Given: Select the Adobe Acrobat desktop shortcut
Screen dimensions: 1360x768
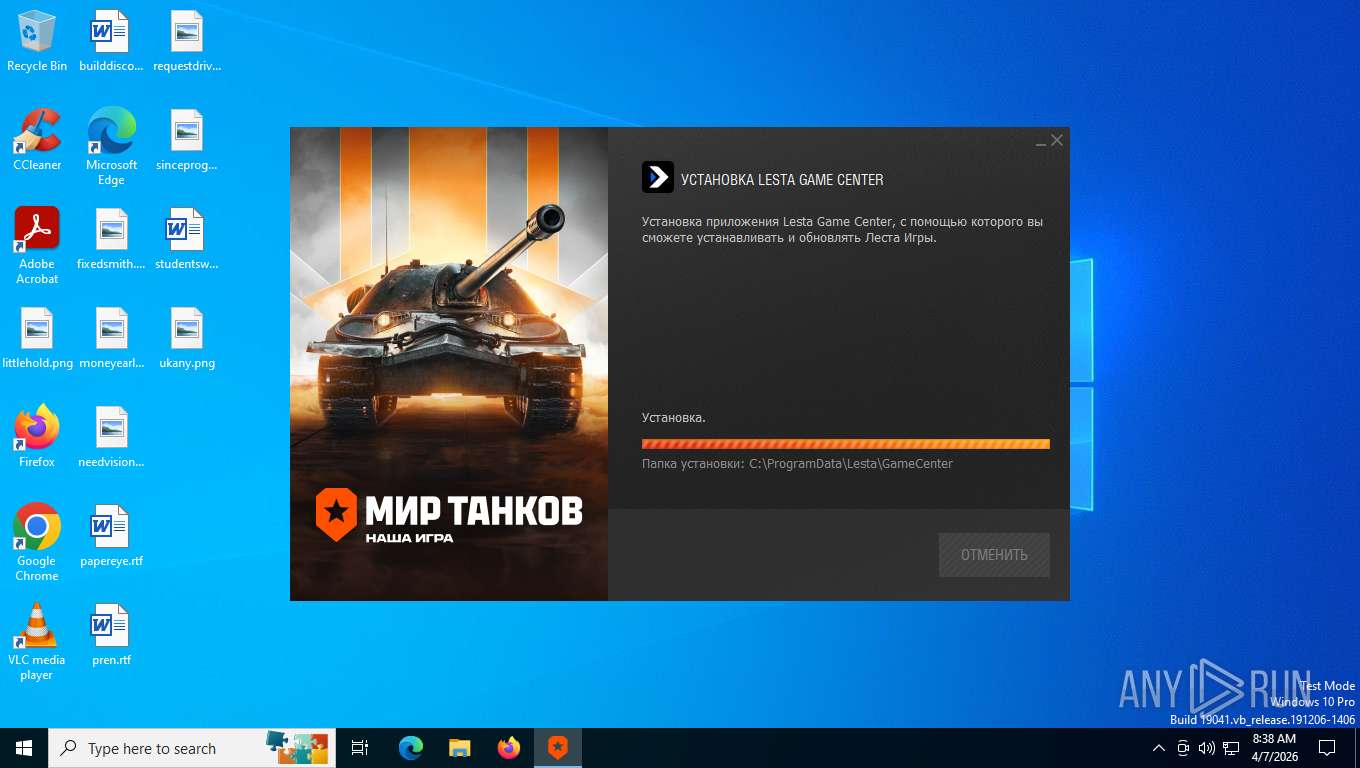Looking at the screenshot, I should tap(37, 246).
